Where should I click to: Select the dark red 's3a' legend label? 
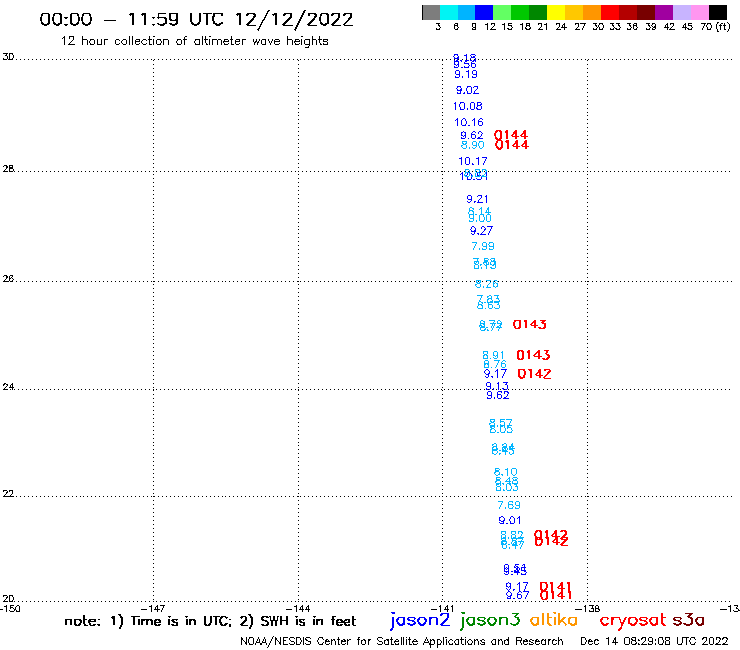pyautogui.click(x=688, y=620)
